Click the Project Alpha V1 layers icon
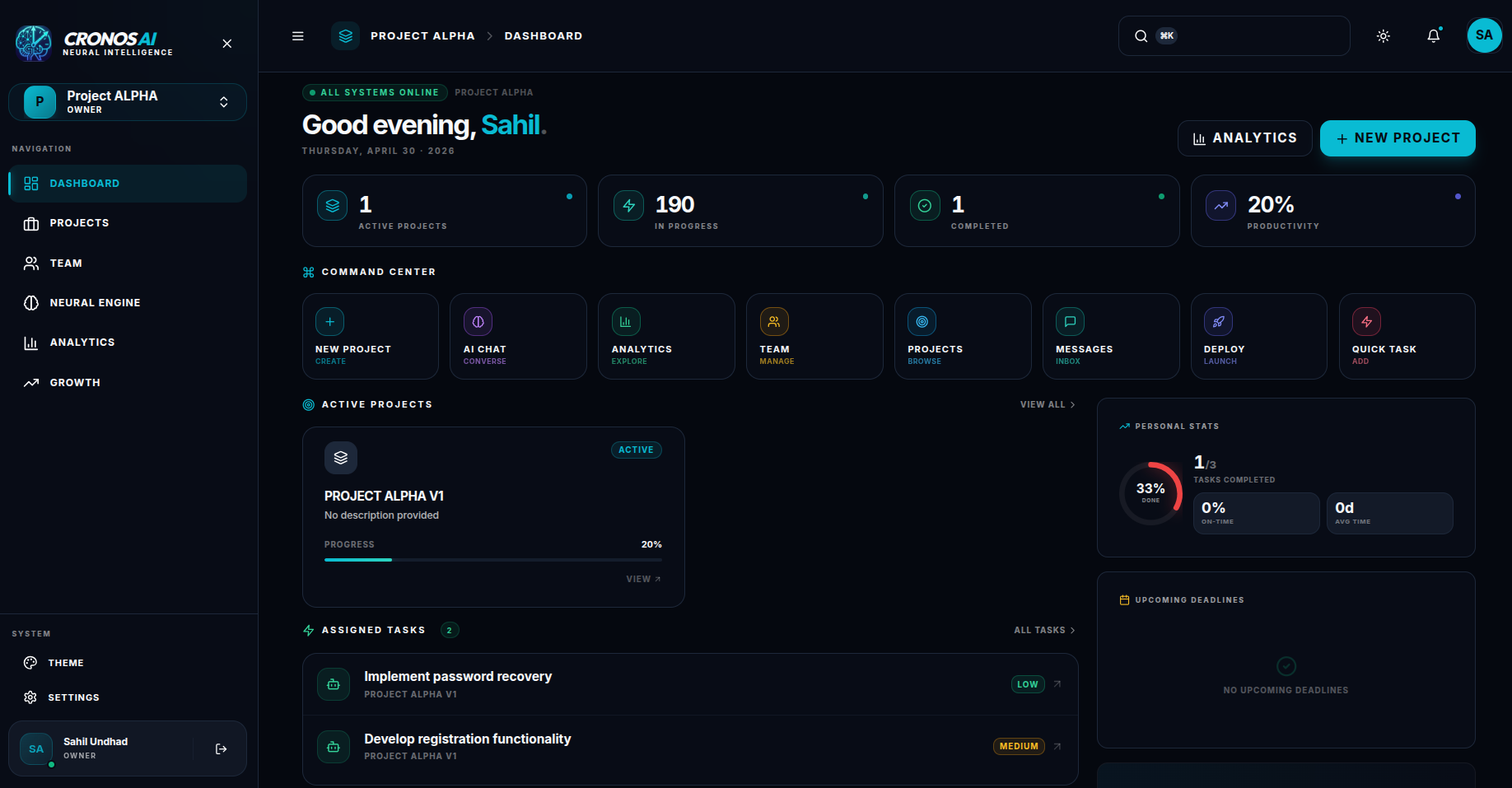 pyautogui.click(x=341, y=458)
